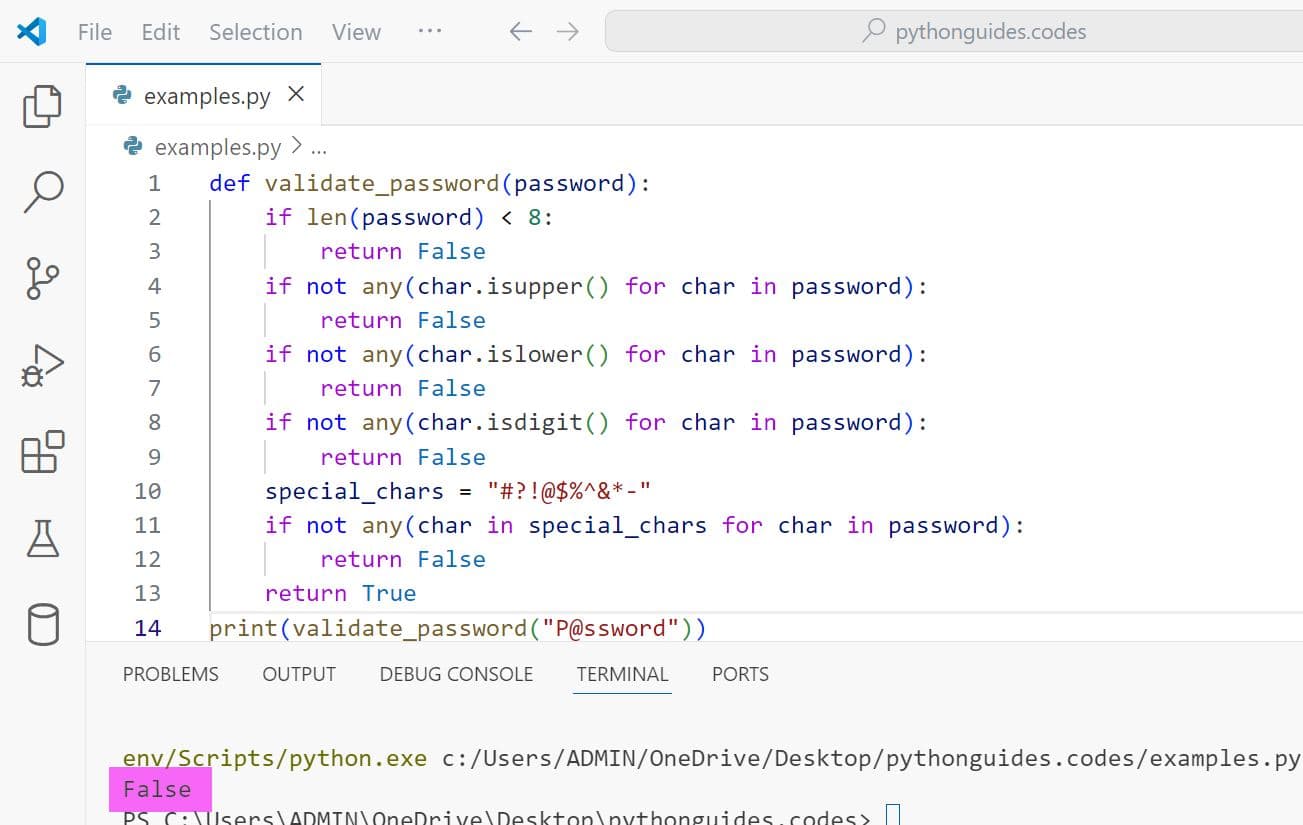
Task: Open the View menu
Action: pos(356,32)
